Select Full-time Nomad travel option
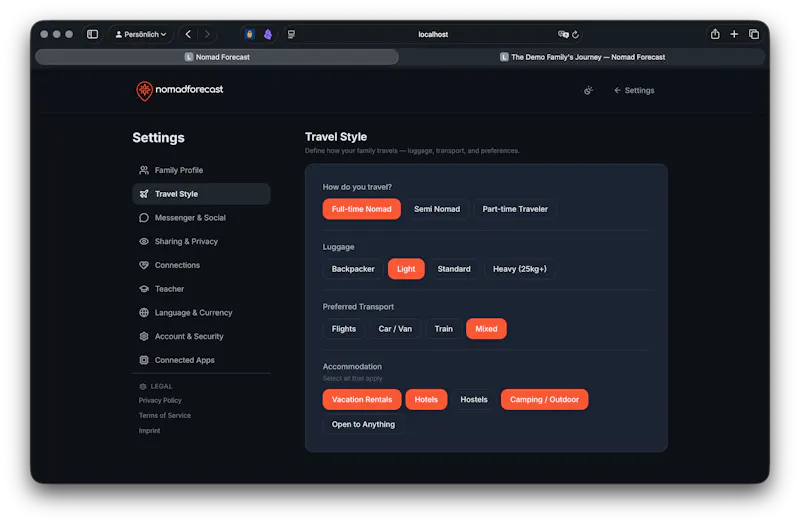Viewport: 800px width, 524px height. (x=361, y=209)
